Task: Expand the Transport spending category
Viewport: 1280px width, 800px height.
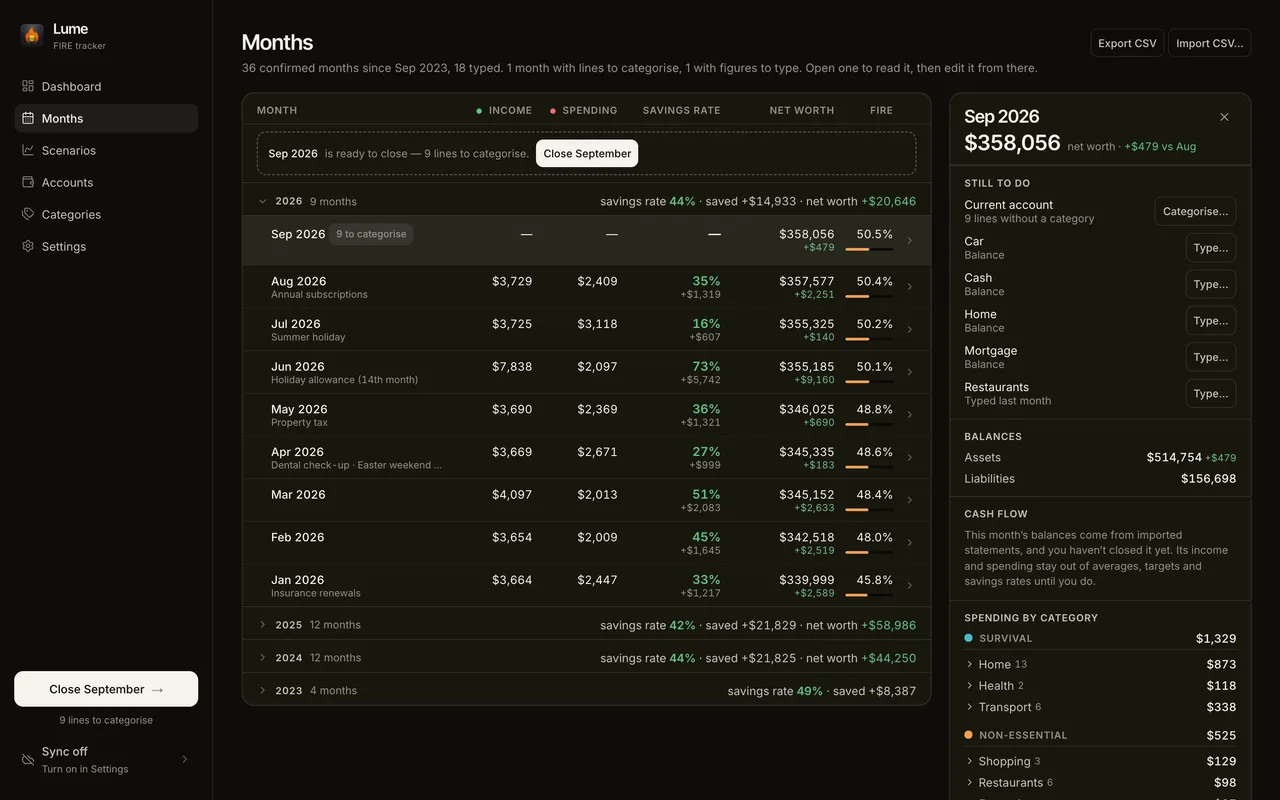Action: (x=1100, y=707)
